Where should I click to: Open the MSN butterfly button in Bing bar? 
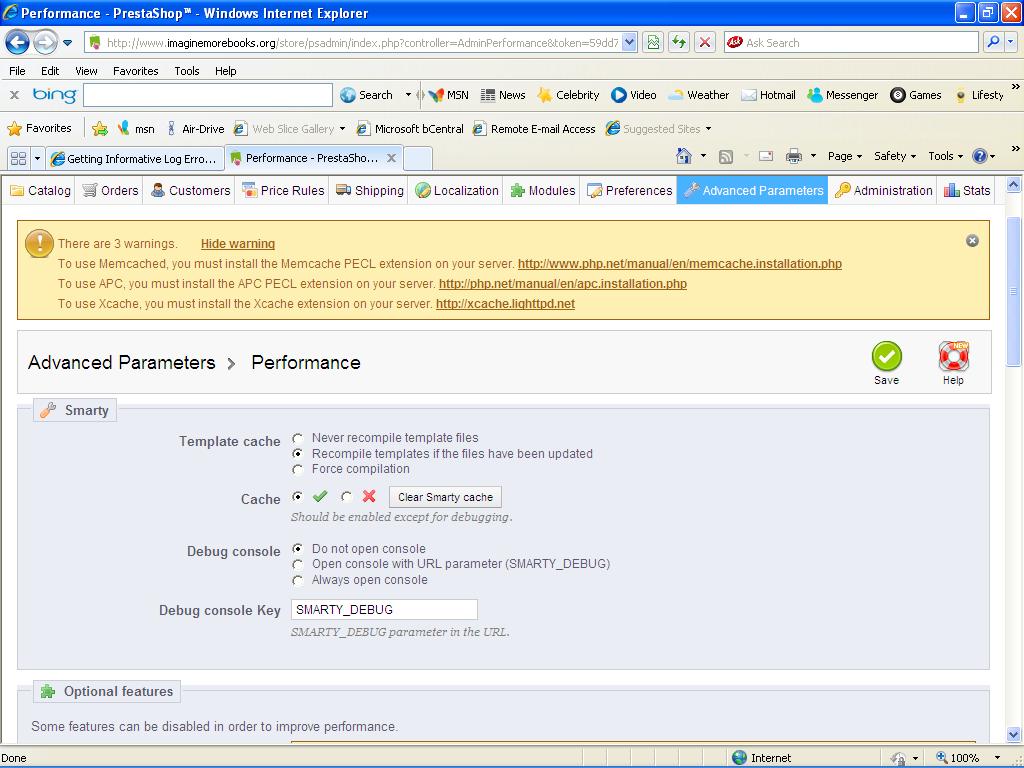click(449, 95)
